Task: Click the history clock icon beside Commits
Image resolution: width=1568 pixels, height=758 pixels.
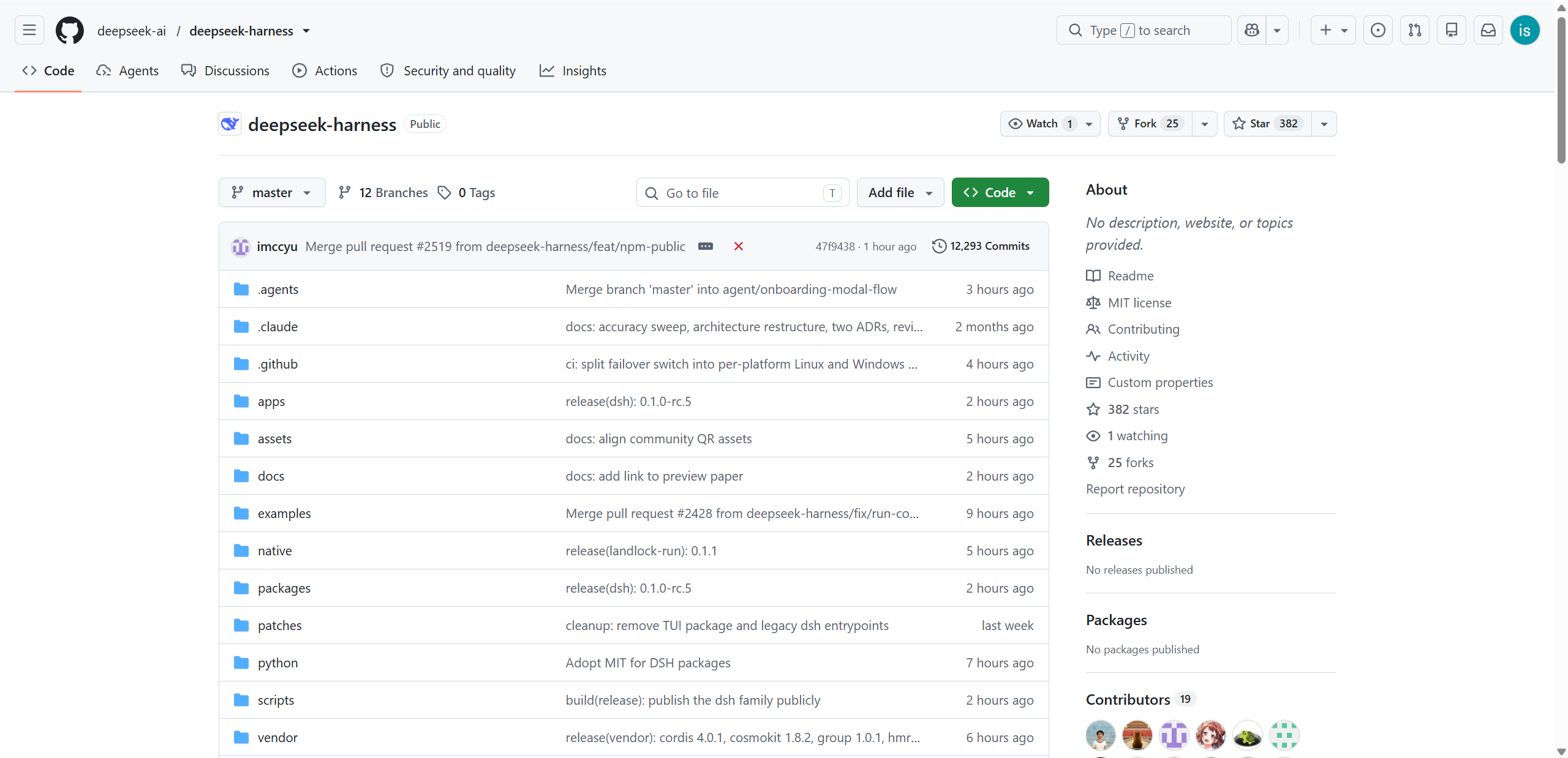Action: click(939, 246)
